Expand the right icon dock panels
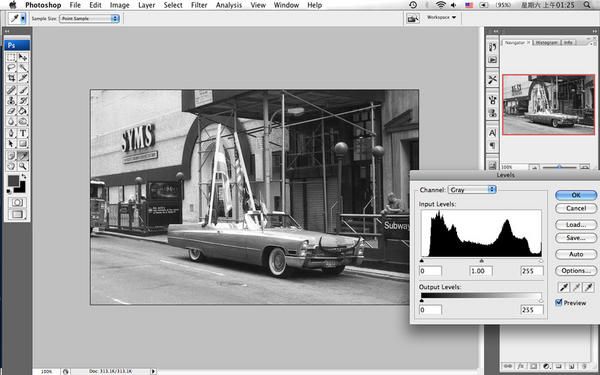The height and width of the screenshot is (375, 600). pyautogui.click(x=495, y=31)
